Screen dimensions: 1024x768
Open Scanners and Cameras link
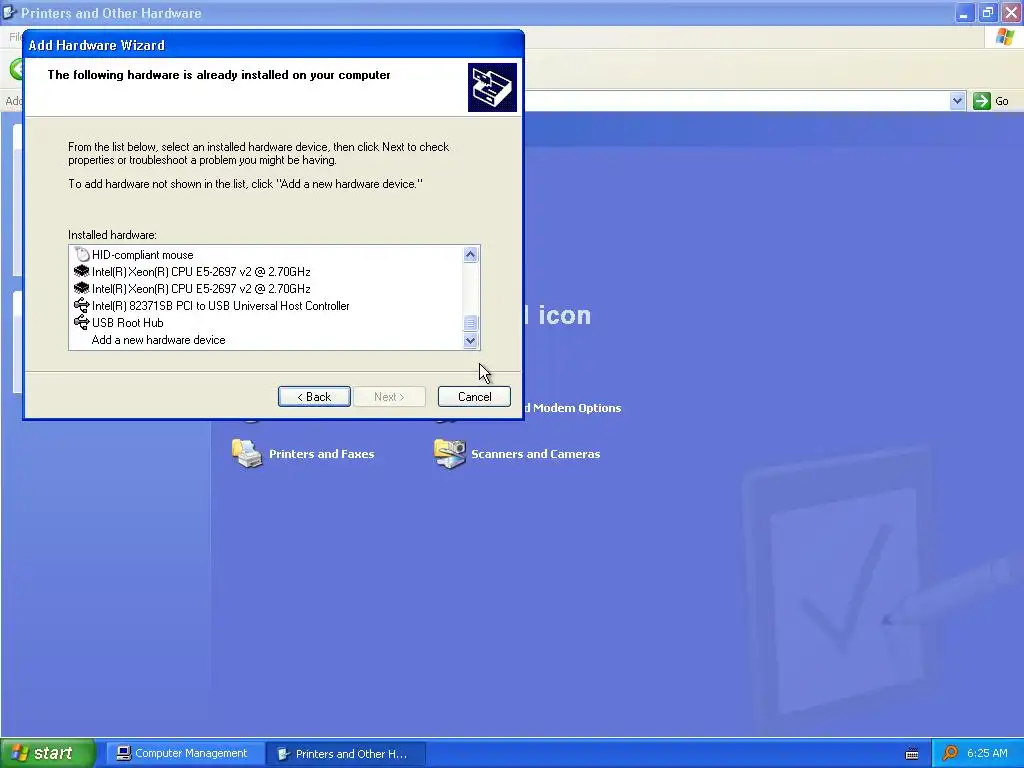click(536, 454)
